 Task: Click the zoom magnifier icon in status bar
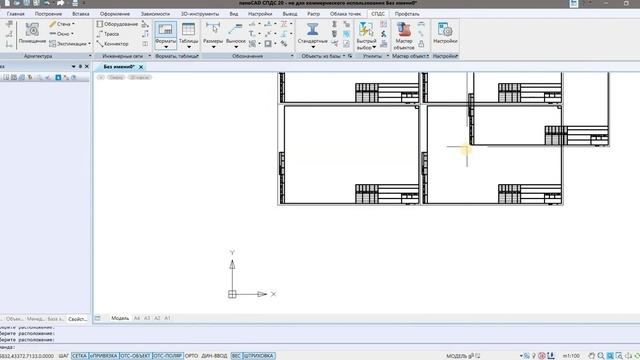(601, 356)
